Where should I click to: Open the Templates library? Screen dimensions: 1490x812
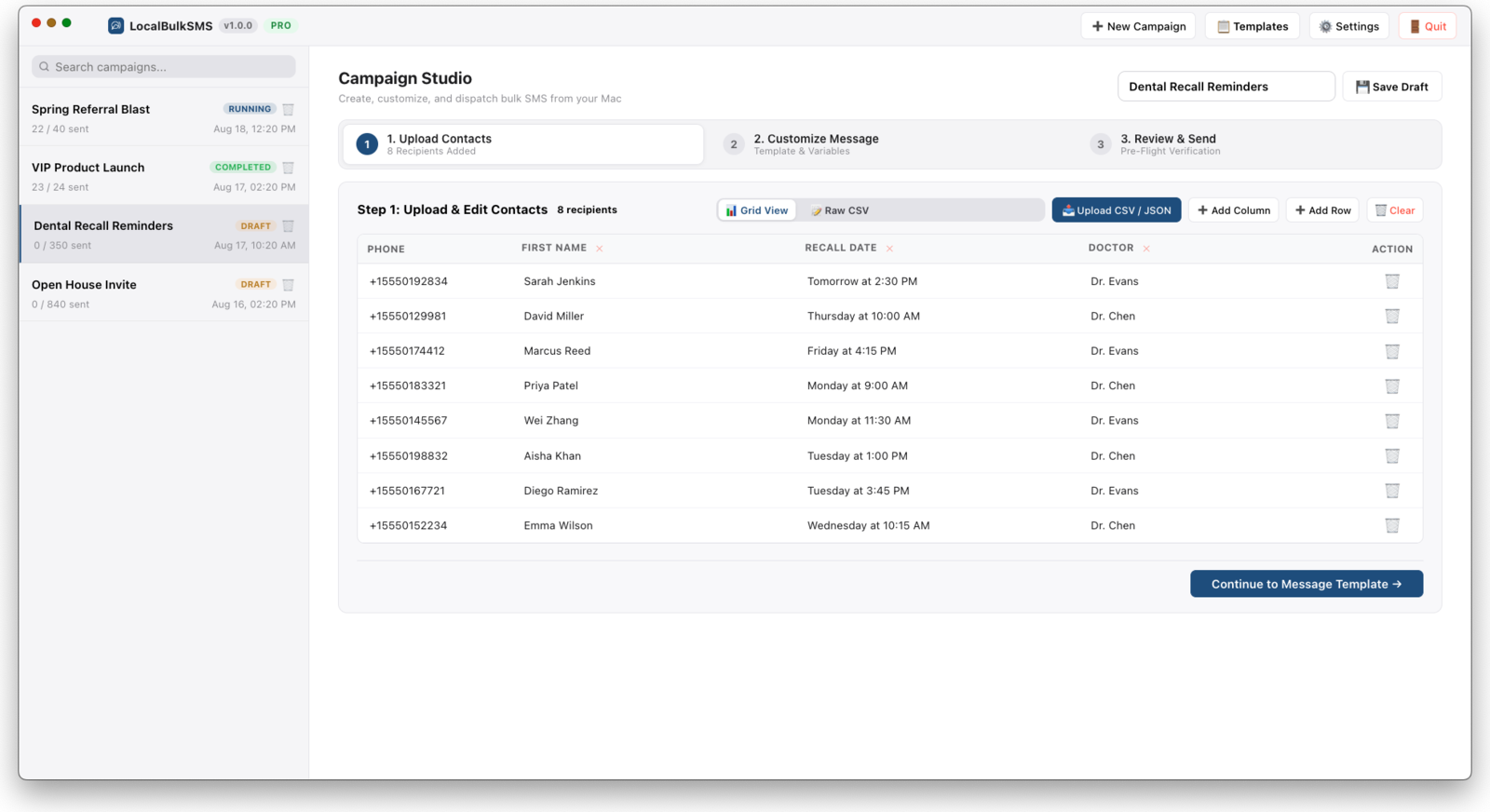[1253, 26]
